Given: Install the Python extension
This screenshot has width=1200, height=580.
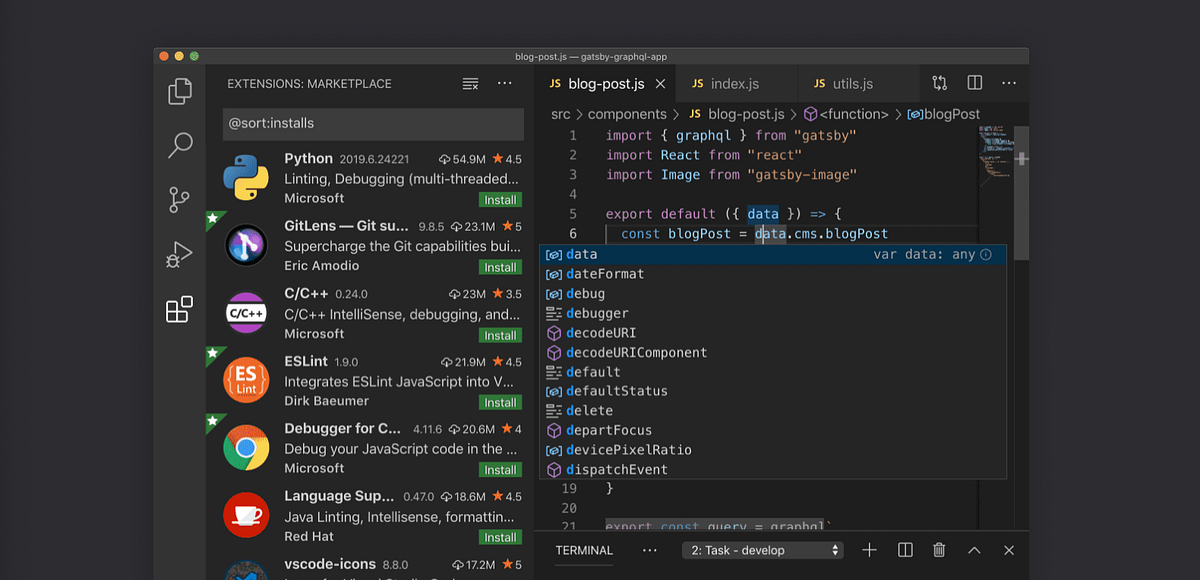Looking at the screenshot, I should [x=499, y=199].
